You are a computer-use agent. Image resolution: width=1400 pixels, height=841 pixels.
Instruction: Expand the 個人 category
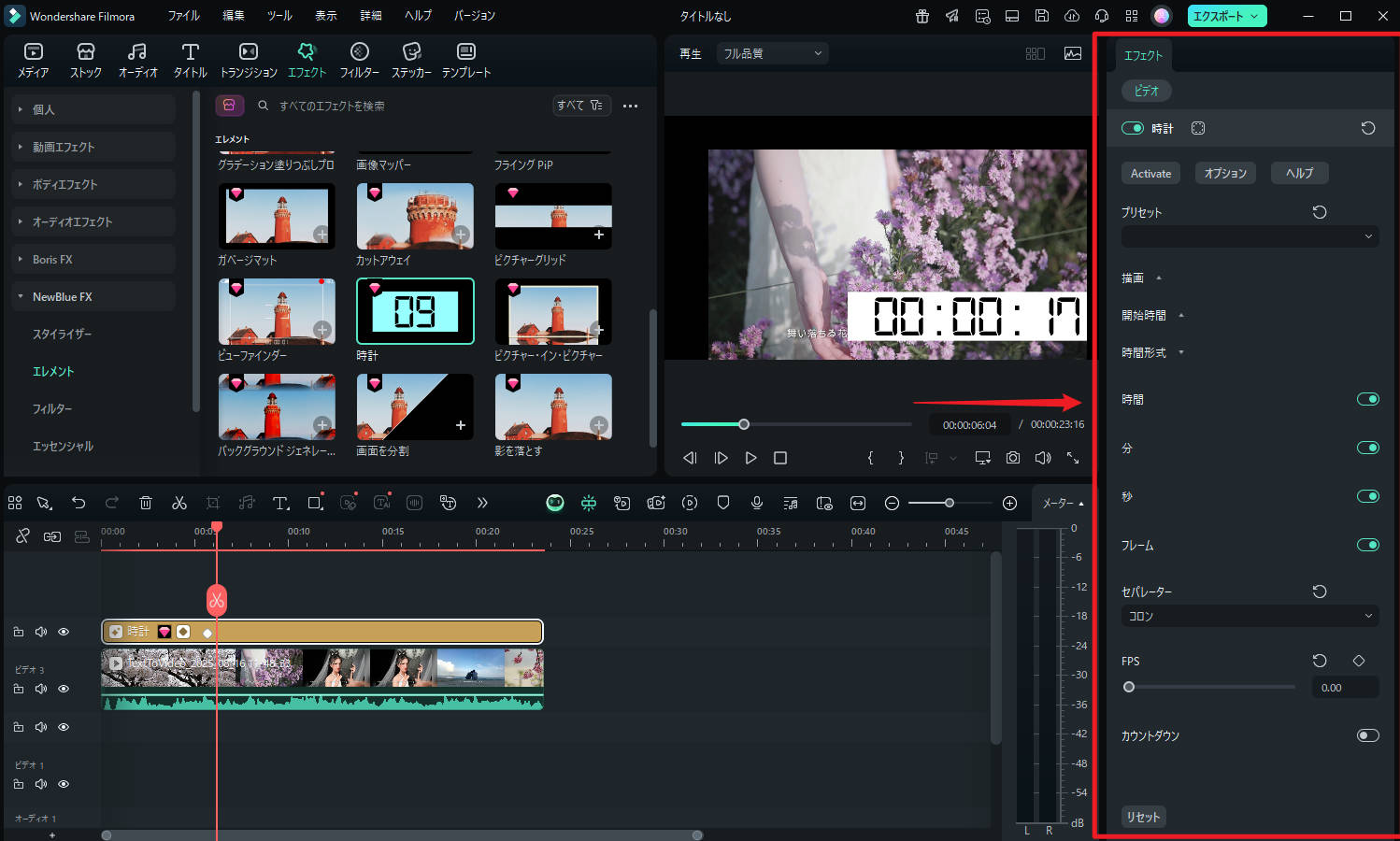click(x=92, y=109)
